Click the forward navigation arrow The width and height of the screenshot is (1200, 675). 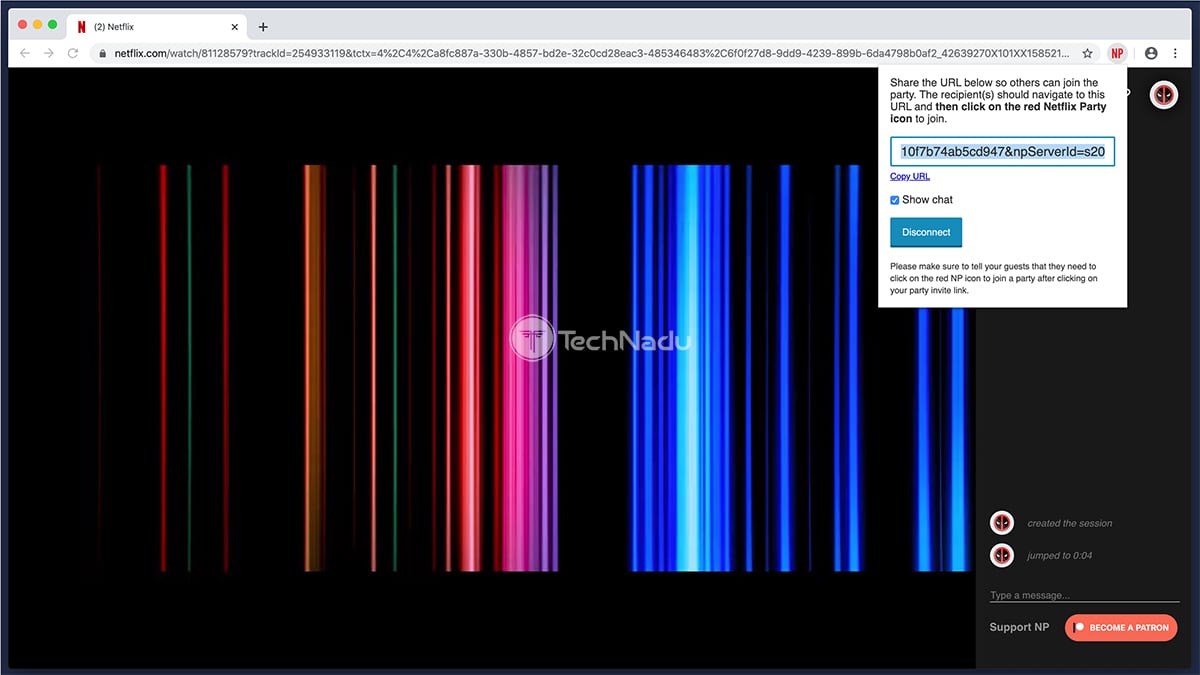(49, 53)
